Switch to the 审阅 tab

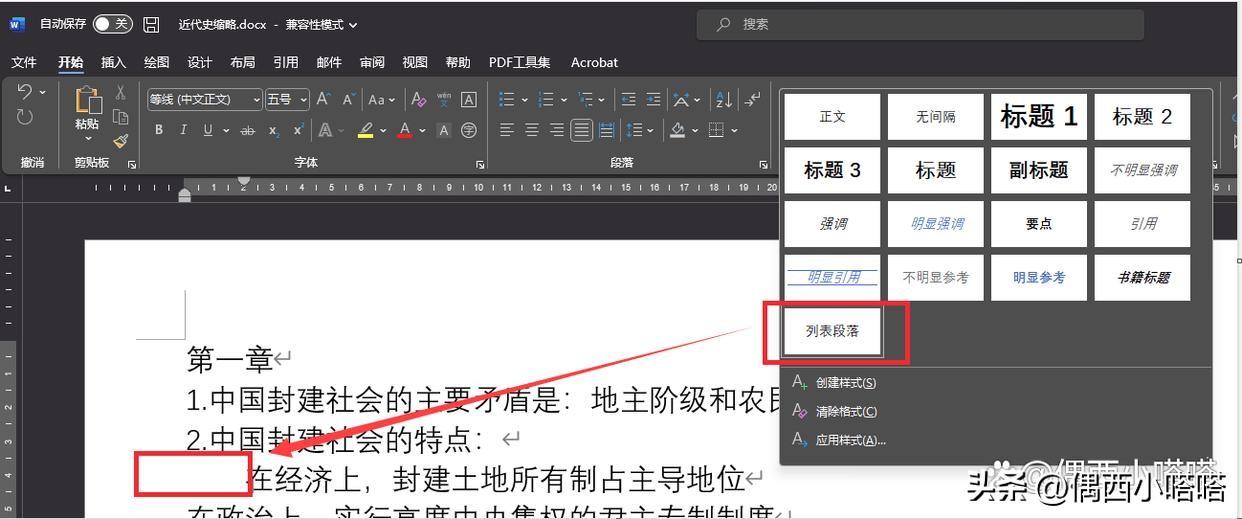[x=372, y=62]
